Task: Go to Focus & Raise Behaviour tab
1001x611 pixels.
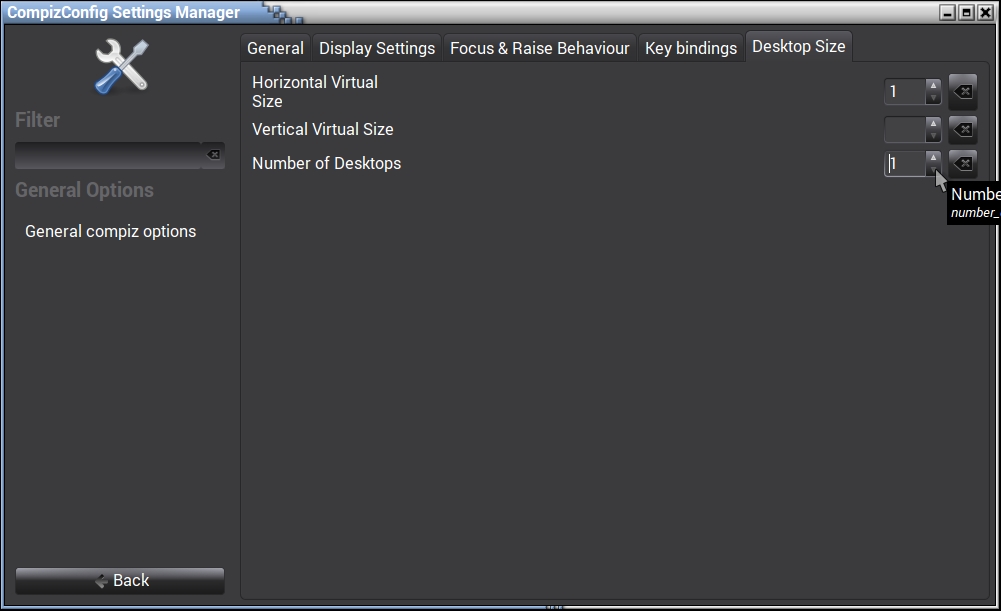Action: coord(540,48)
